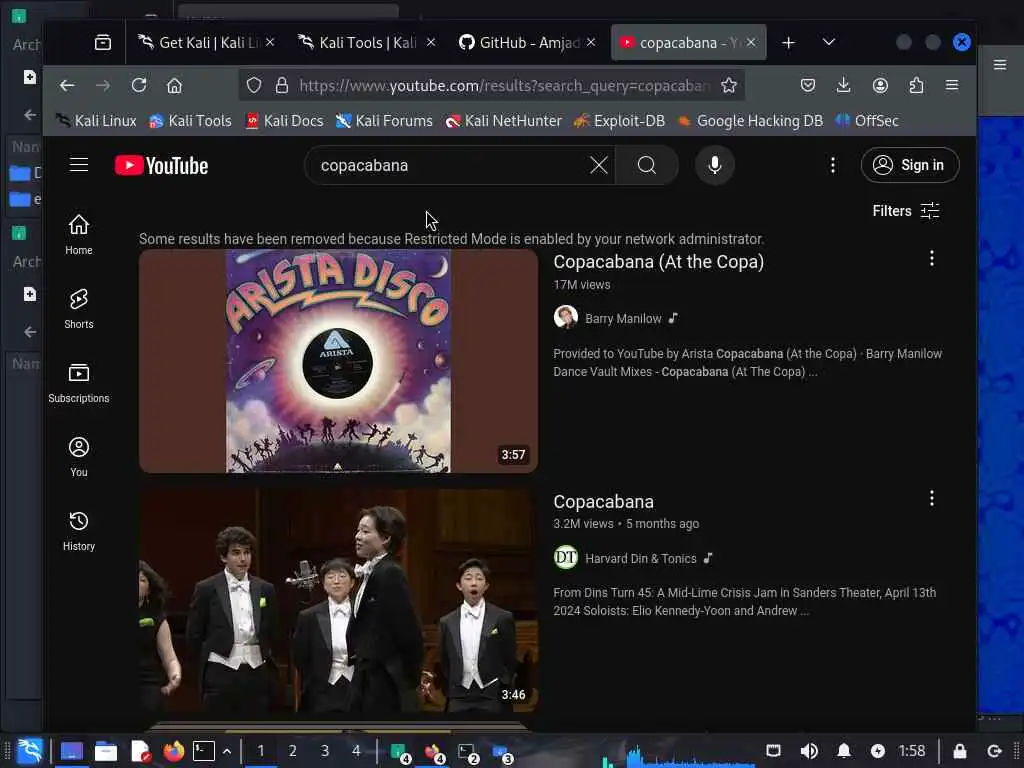1024x768 pixels.
Task: Switch to workspace 2
Action: [x=293, y=751]
